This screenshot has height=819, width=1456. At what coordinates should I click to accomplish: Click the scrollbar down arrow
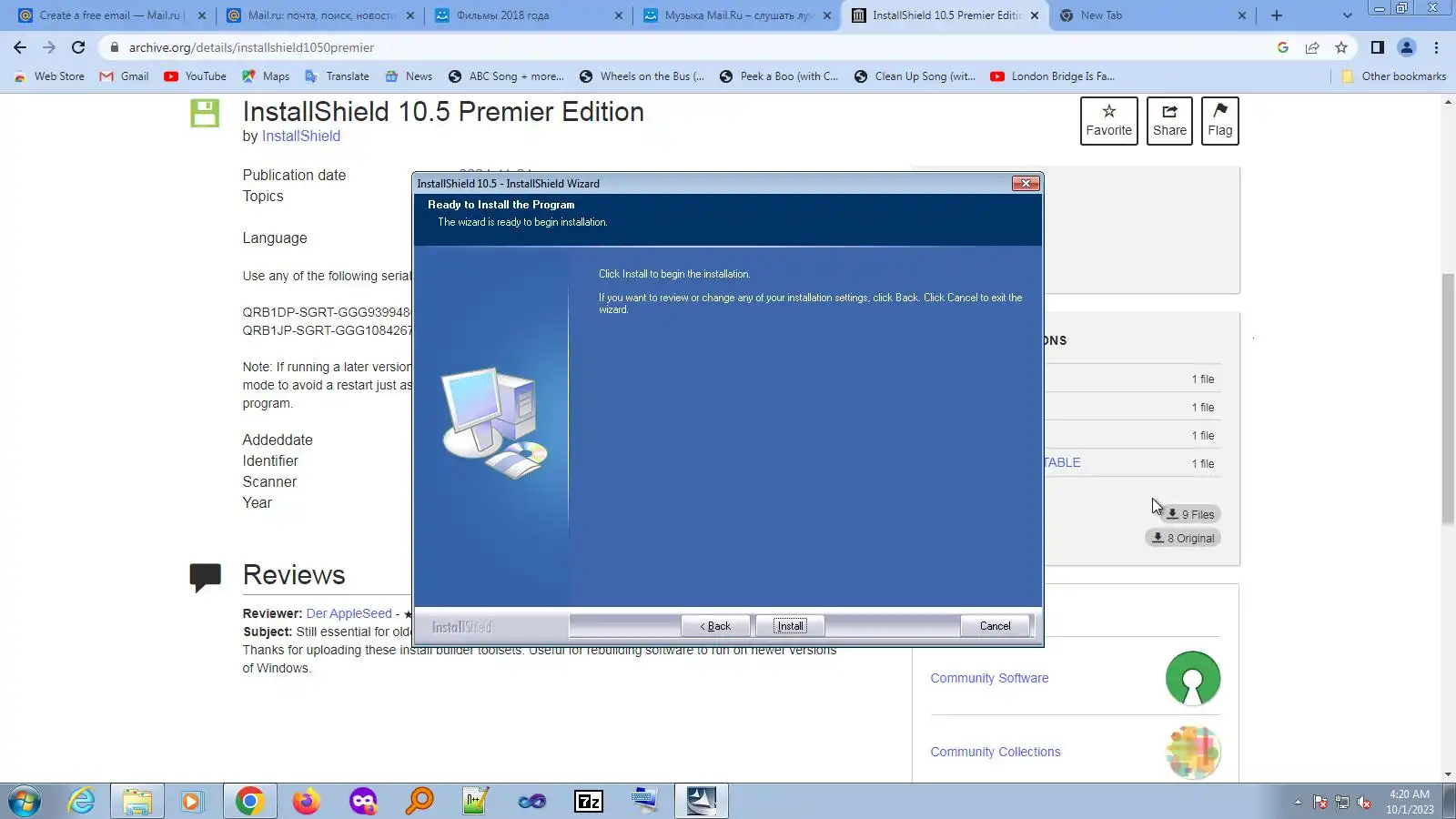tap(1448, 774)
